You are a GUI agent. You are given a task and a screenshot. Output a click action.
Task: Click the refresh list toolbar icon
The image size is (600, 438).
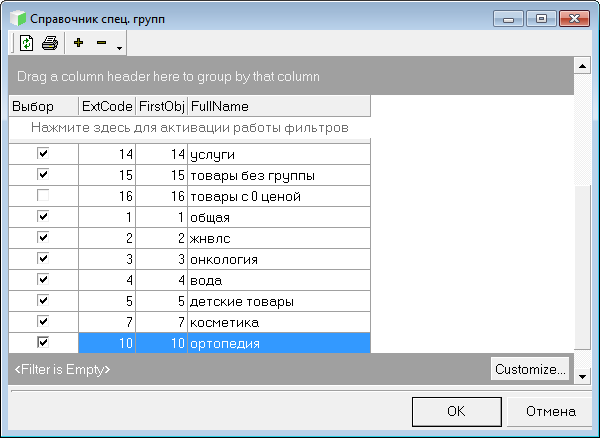click(27, 43)
